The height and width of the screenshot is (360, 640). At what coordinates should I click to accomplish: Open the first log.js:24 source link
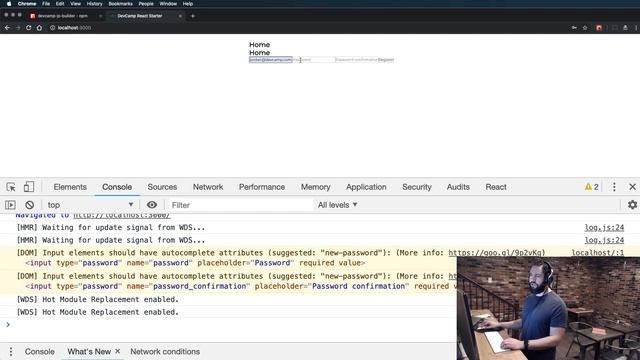click(x=604, y=227)
